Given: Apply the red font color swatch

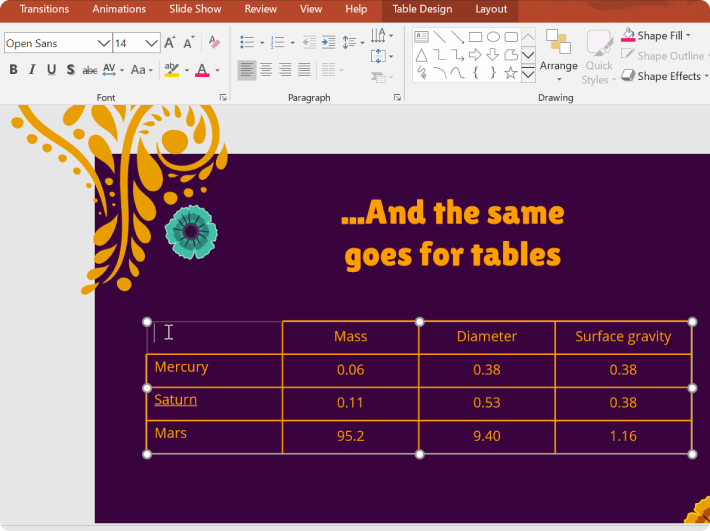Looking at the screenshot, I should pos(202,70).
